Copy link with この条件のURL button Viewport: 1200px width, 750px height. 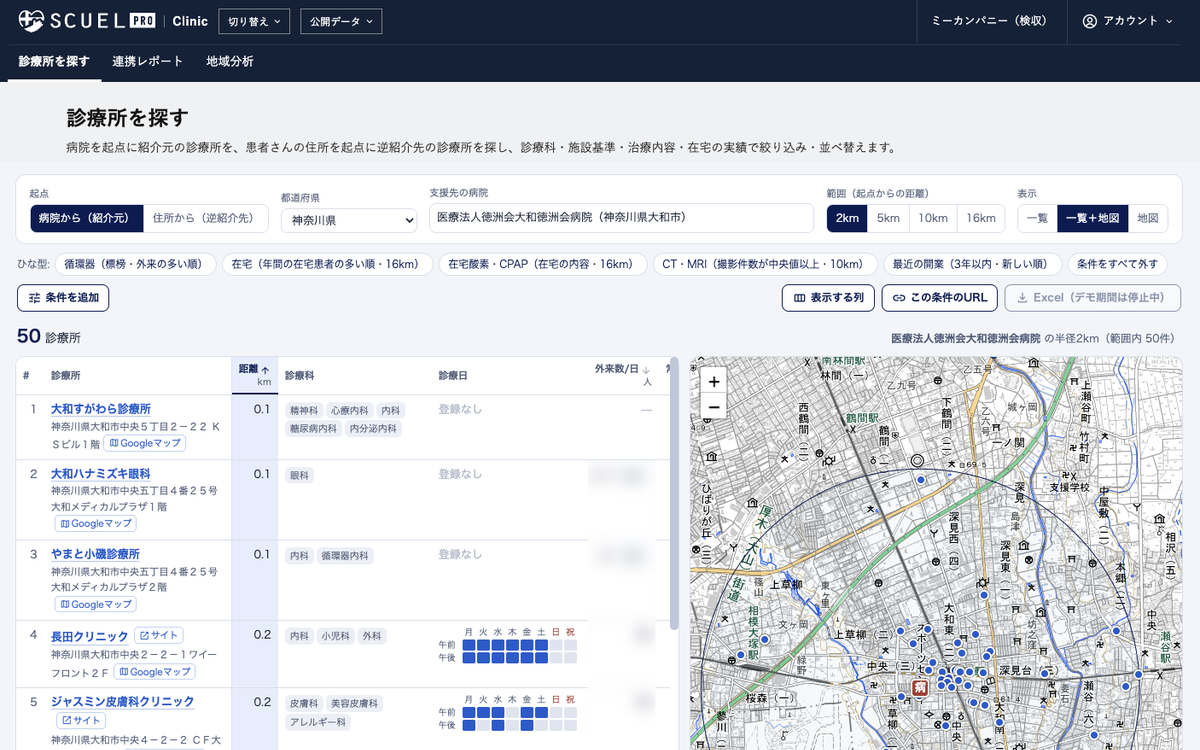[x=940, y=298]
